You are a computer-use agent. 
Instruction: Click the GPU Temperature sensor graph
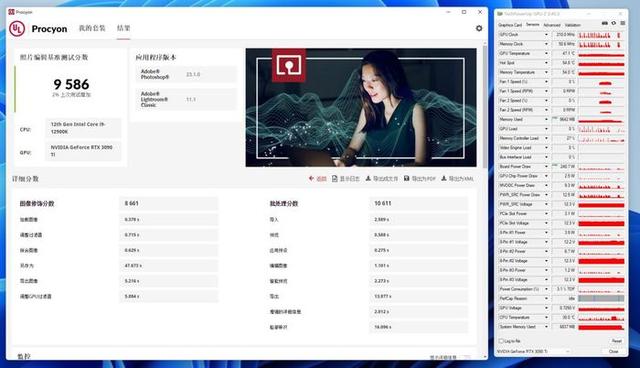(x=601, y=53)
